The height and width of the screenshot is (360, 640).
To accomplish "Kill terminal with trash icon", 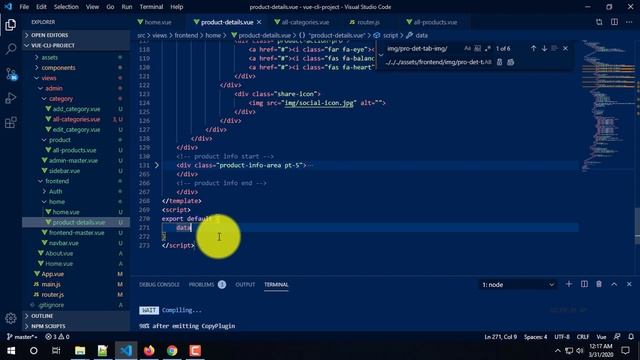I will click(599, 284).
